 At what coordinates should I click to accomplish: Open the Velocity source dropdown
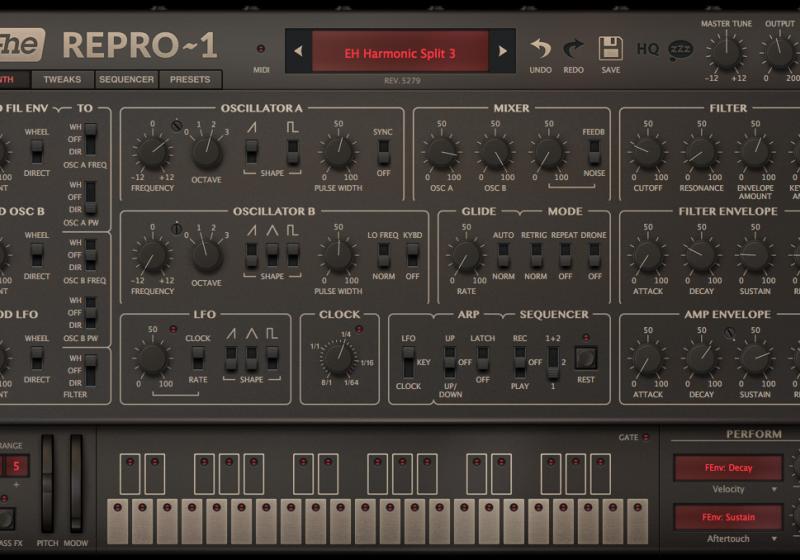click(x=729, y=489)
